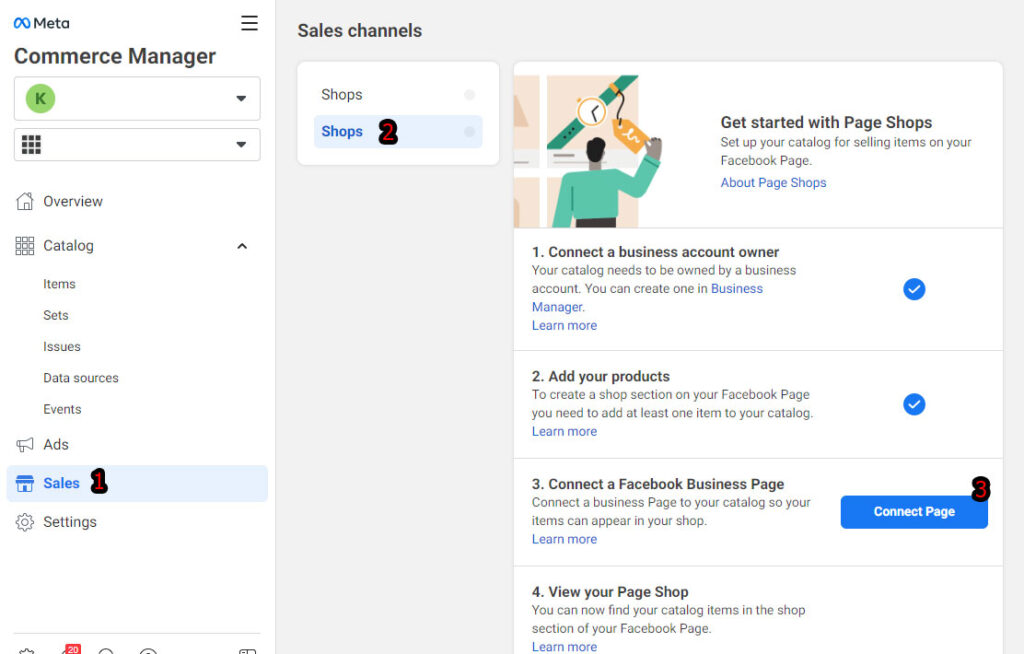Screen dimensions: 1024x654
Task: Open the account dropdown with green K avatar
Action: click(137, 98)
